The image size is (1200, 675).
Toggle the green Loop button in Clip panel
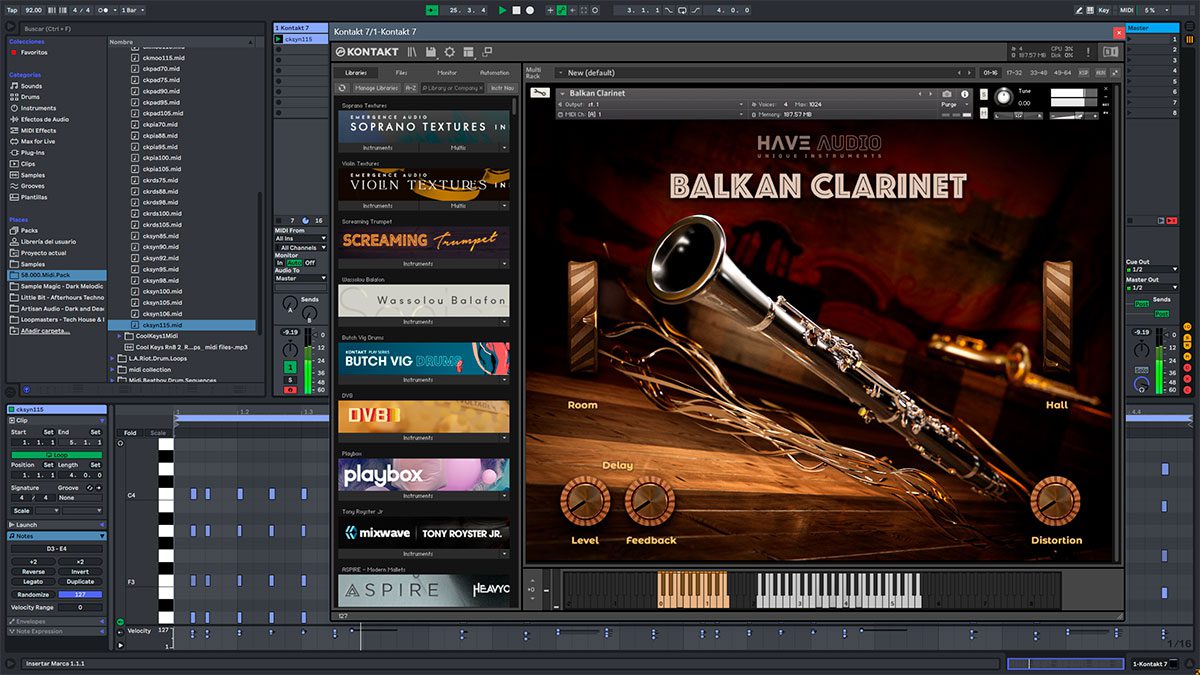(55, 455)
